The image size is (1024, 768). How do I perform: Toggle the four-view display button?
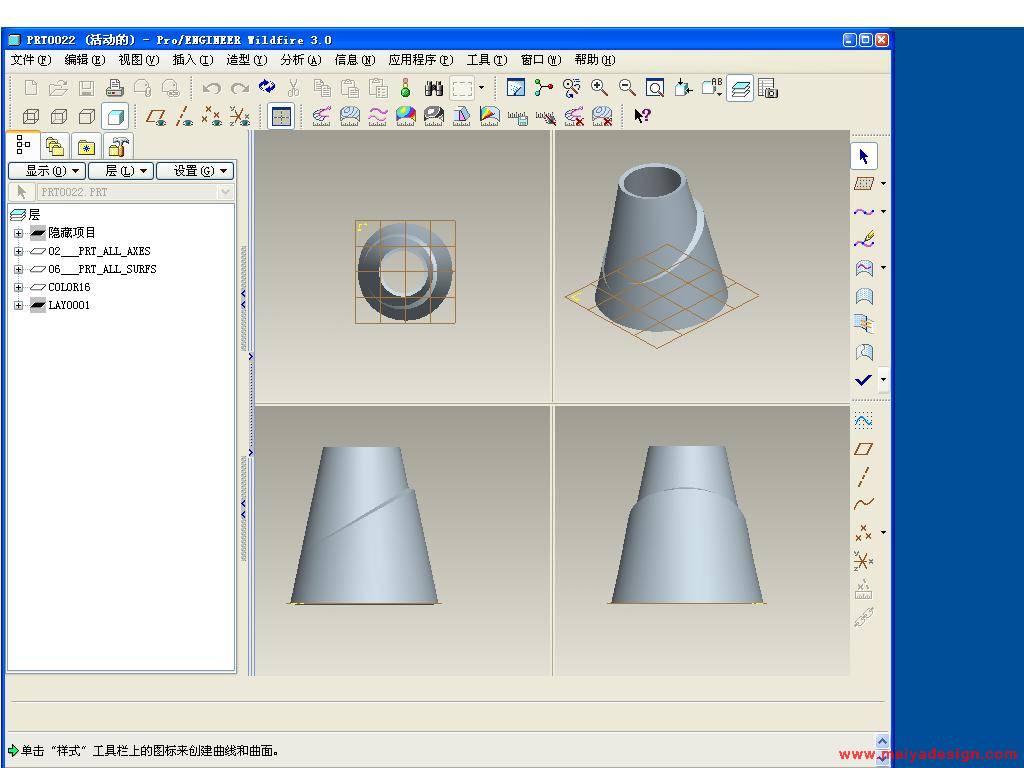[281, 117]
